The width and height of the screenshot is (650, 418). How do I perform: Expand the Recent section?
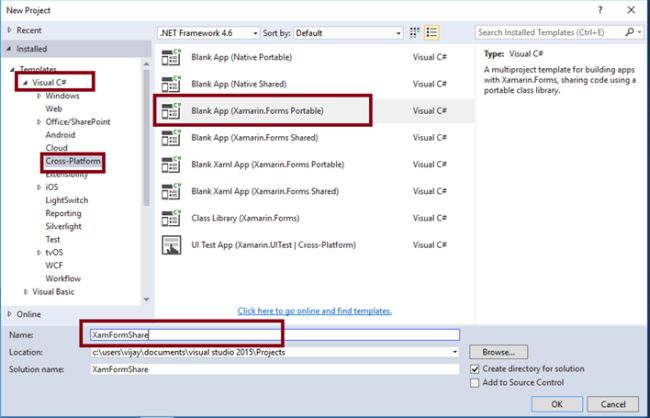tap(10, 30)
